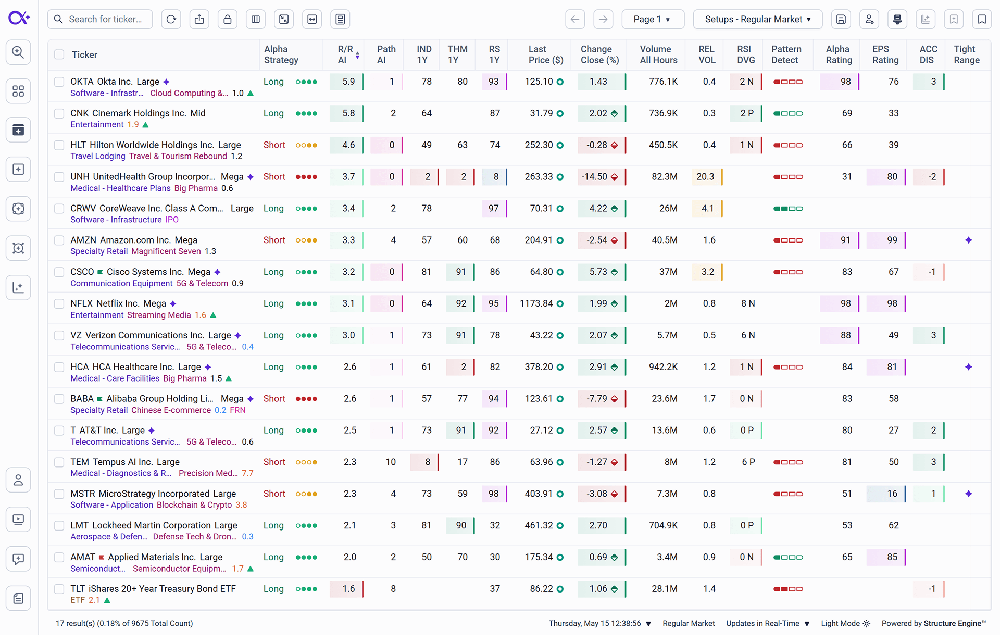1000x635 pixels.
Task: Check the TLT row checkbox
Action: pyautogui.click(x=59, y=589)
